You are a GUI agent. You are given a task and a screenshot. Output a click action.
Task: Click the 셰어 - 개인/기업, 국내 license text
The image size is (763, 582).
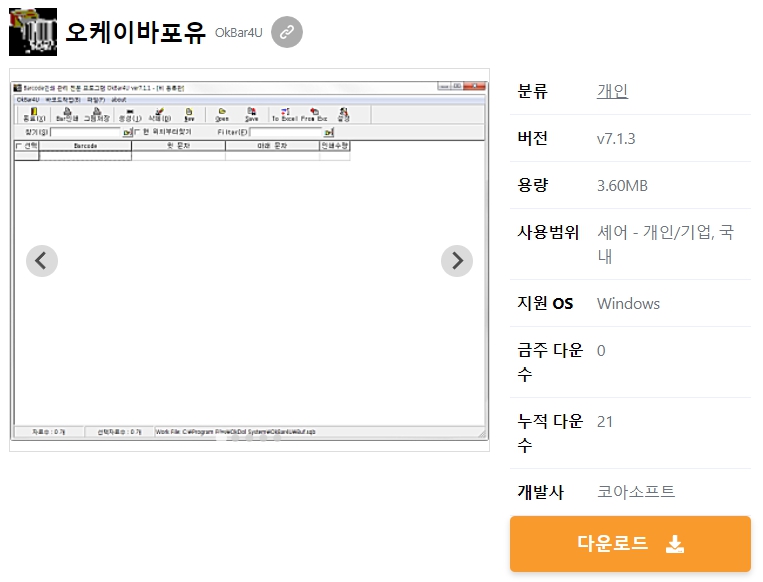click(x=665, y=244)
